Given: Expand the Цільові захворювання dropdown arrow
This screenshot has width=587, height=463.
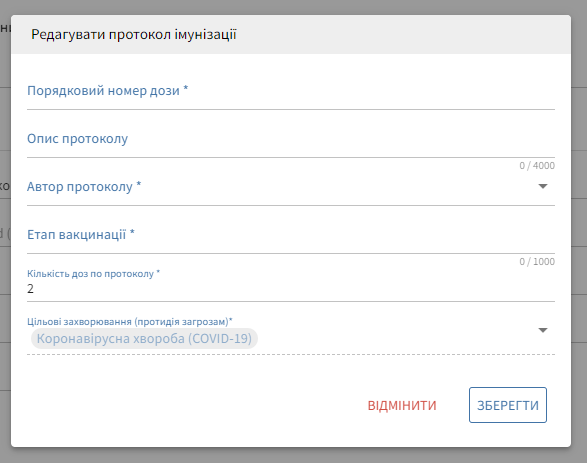Looking at the screenshot, I should coord(543,330).
